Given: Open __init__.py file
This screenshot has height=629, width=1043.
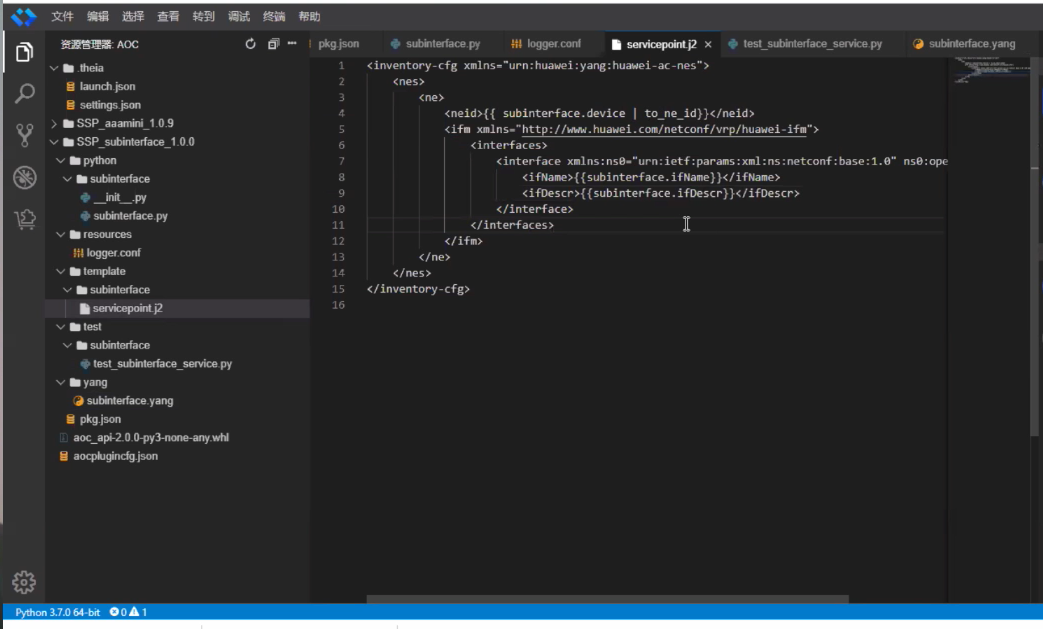Looking at the screenshot, I should point(120,197).
